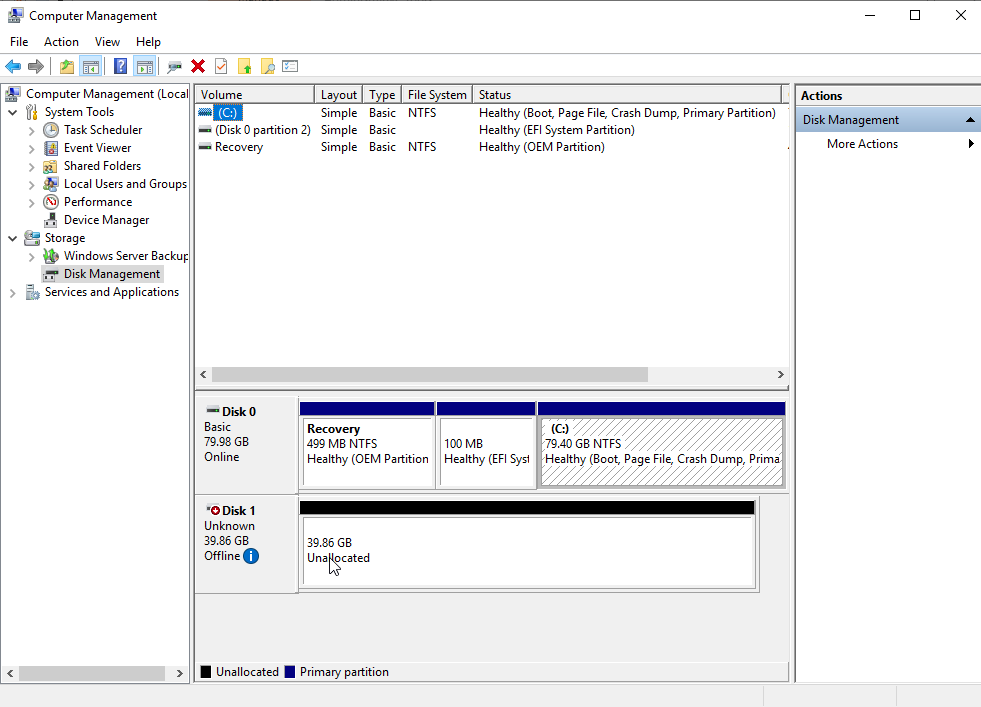Click the document with checkmark toolbar icon
981x707 pixels.
tap(221, 66)
